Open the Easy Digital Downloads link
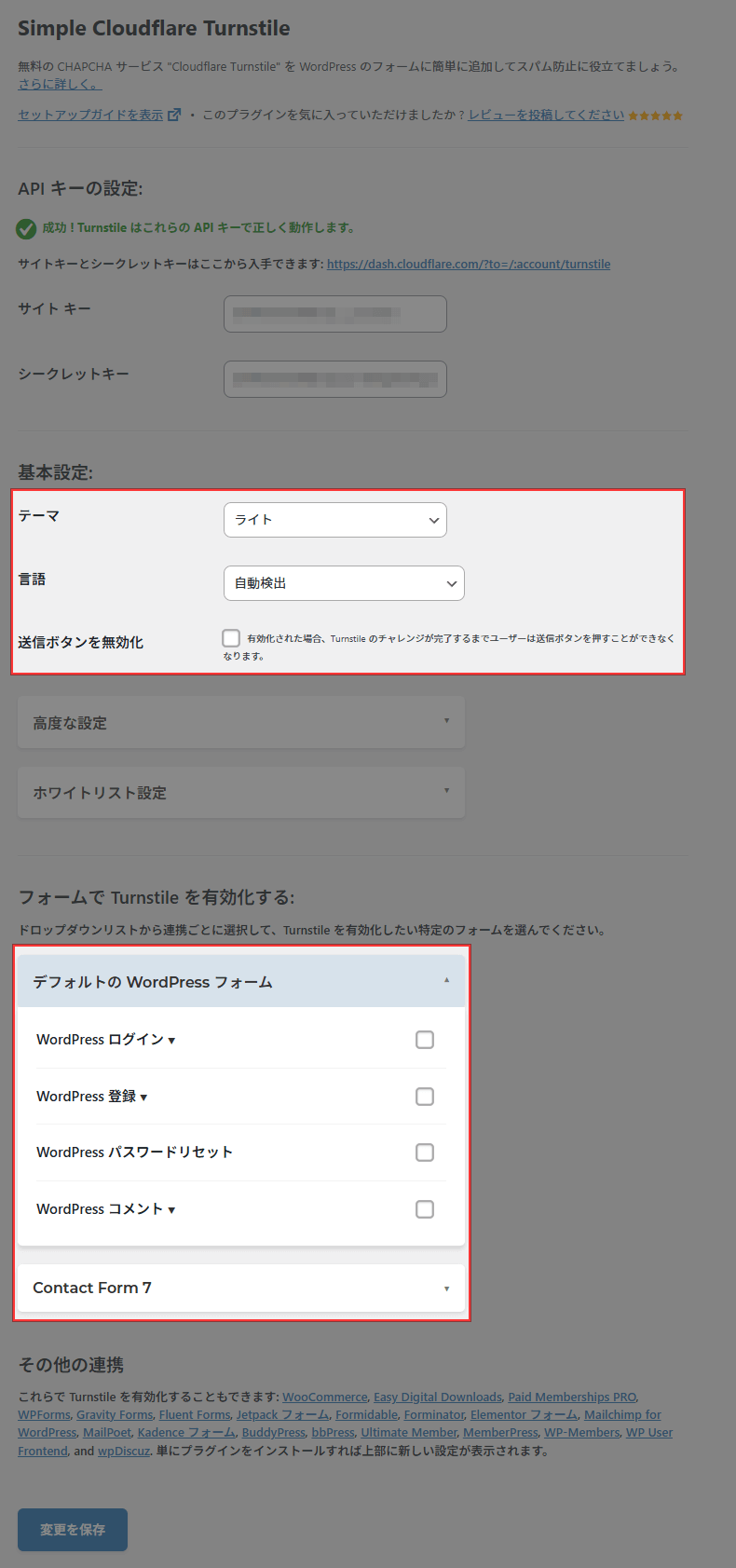This screenshot has height=1568, width=736. [438, 1397]
